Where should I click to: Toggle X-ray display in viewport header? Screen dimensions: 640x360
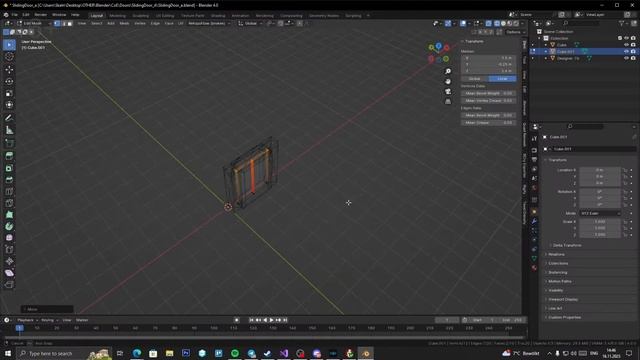click(489, 23)
